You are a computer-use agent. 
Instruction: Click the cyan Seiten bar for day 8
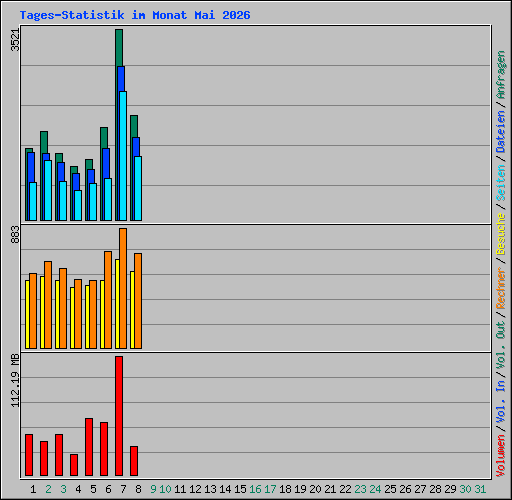138,188
